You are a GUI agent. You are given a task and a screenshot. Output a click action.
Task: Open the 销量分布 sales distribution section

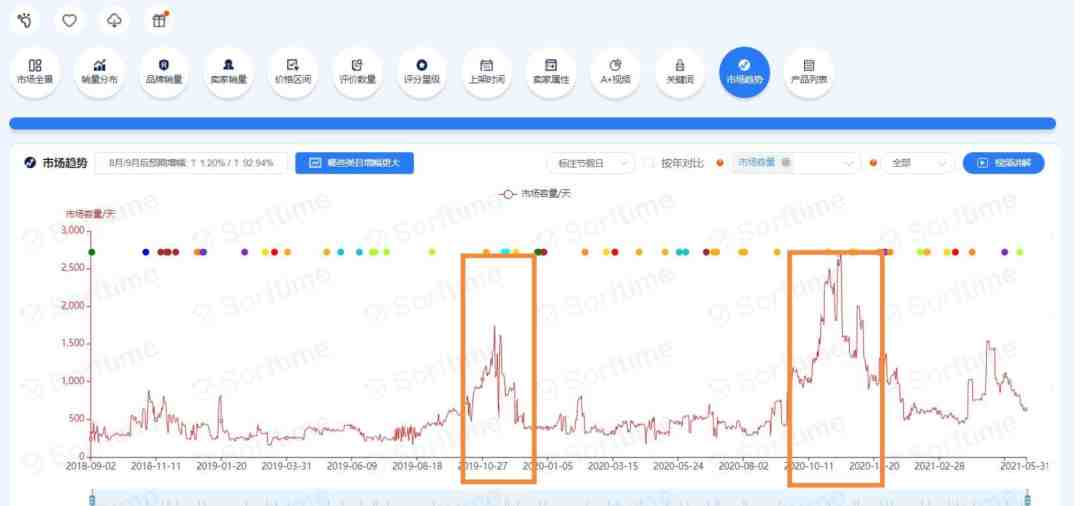tap(100, 72)
